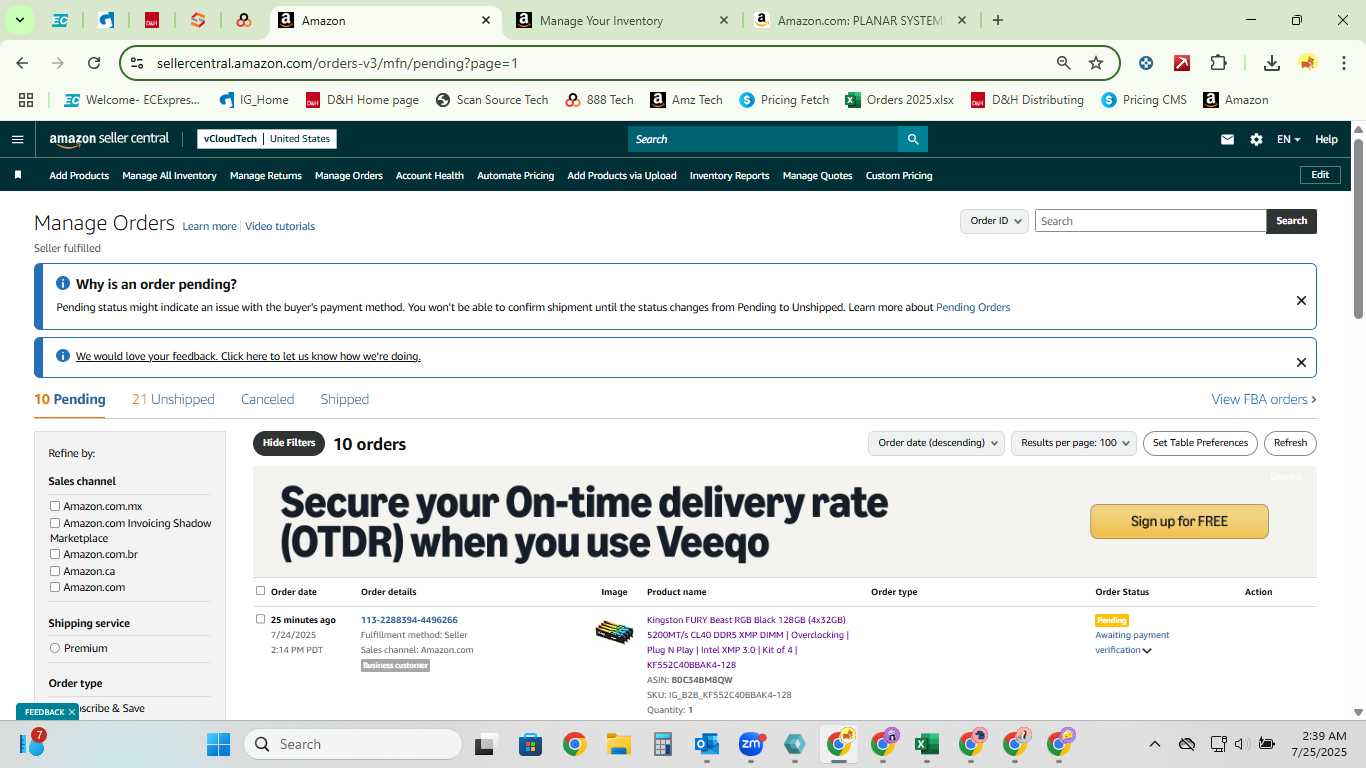Expand the Awaiting payment verification chevron

(x=1147, y=651)
